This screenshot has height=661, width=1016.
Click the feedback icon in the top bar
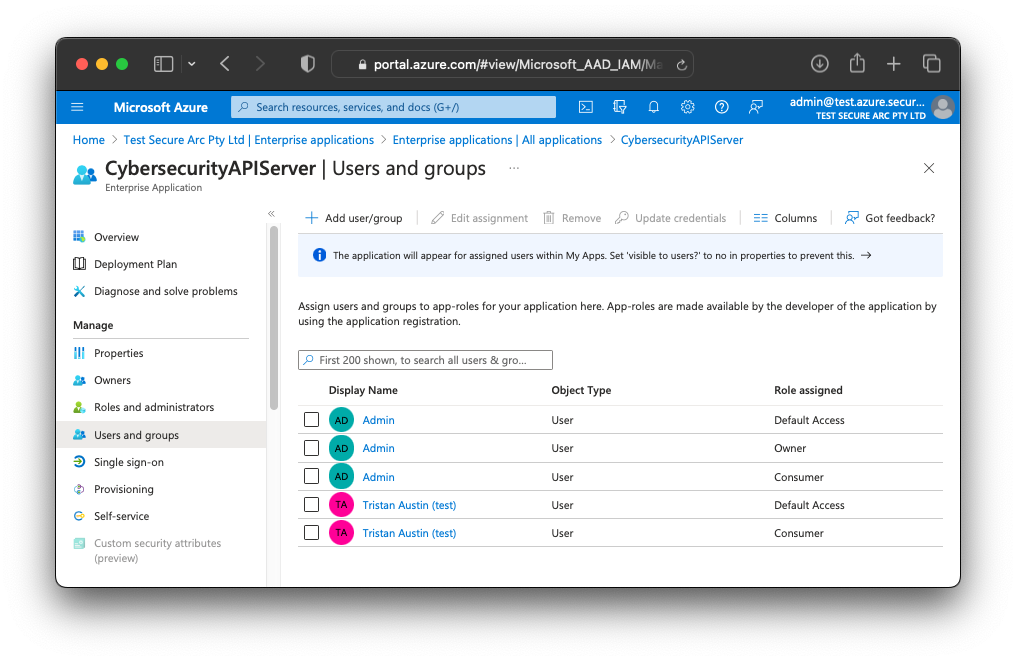(x=756, y=107)
